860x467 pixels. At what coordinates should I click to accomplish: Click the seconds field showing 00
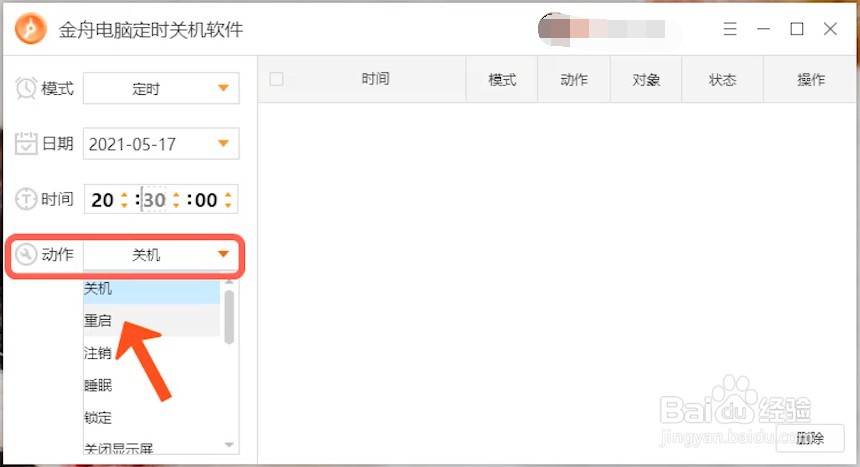[x=206, y=200]
